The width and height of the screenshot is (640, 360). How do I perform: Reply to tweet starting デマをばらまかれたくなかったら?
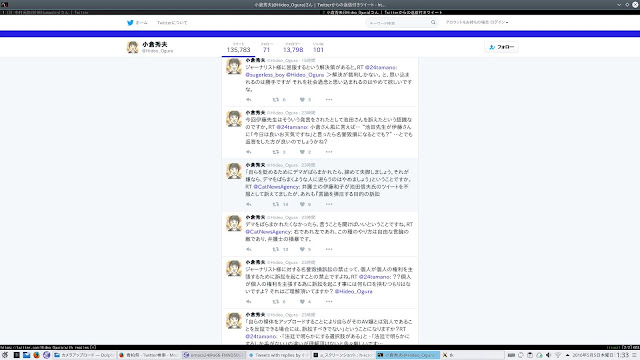click(249, 249)
